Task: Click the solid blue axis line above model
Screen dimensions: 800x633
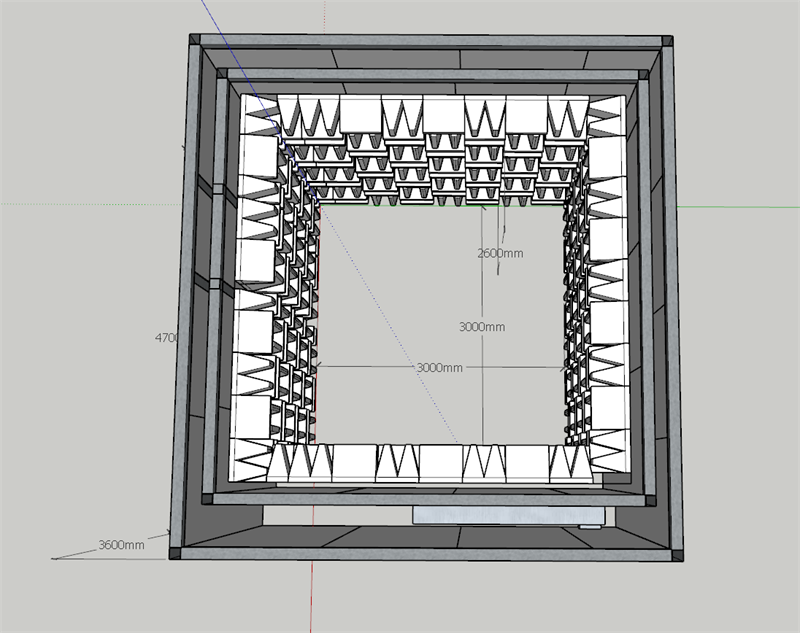Action: (x=211, y=17)
